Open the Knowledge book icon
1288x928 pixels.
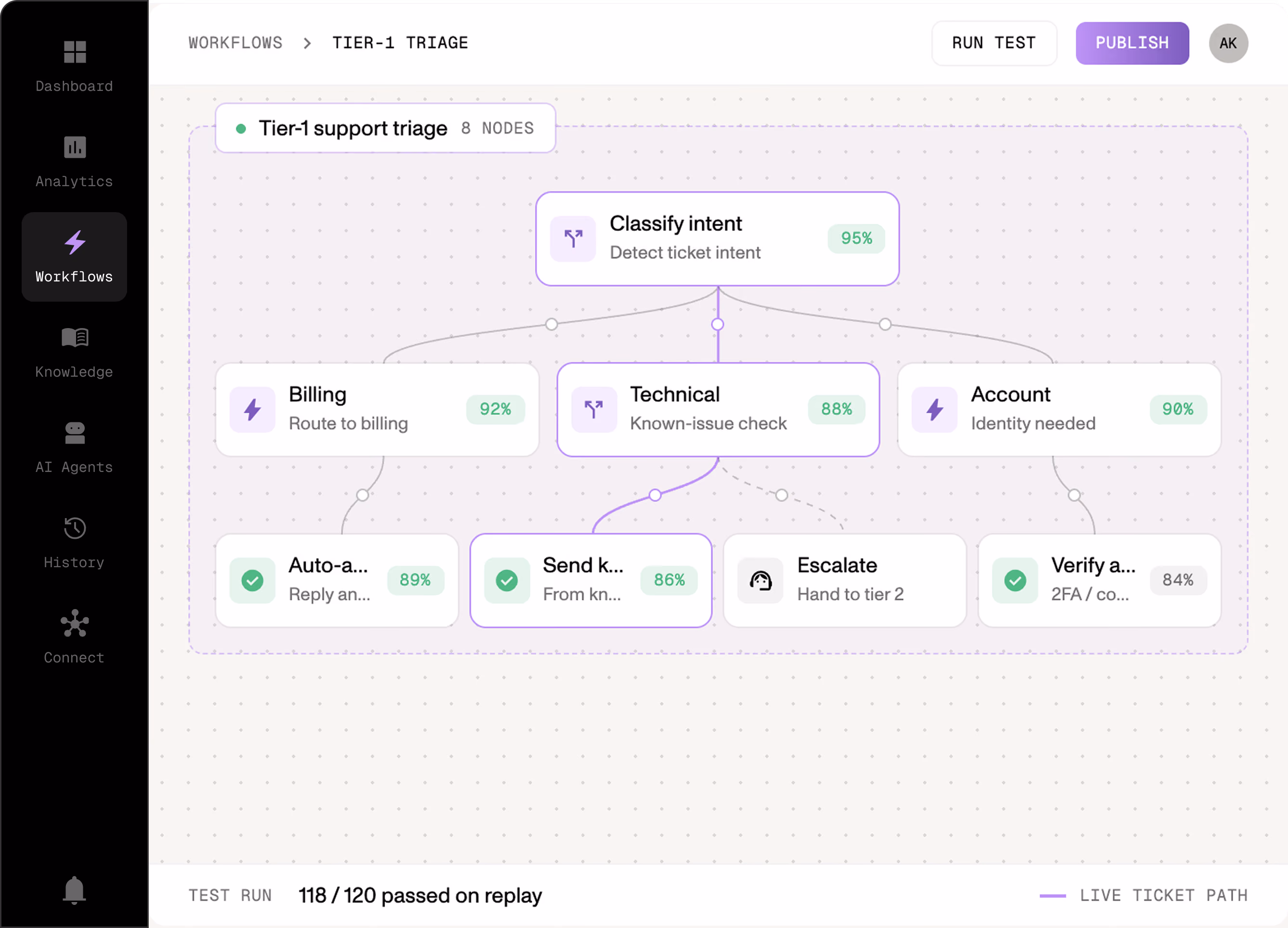(x=75, y=337)
